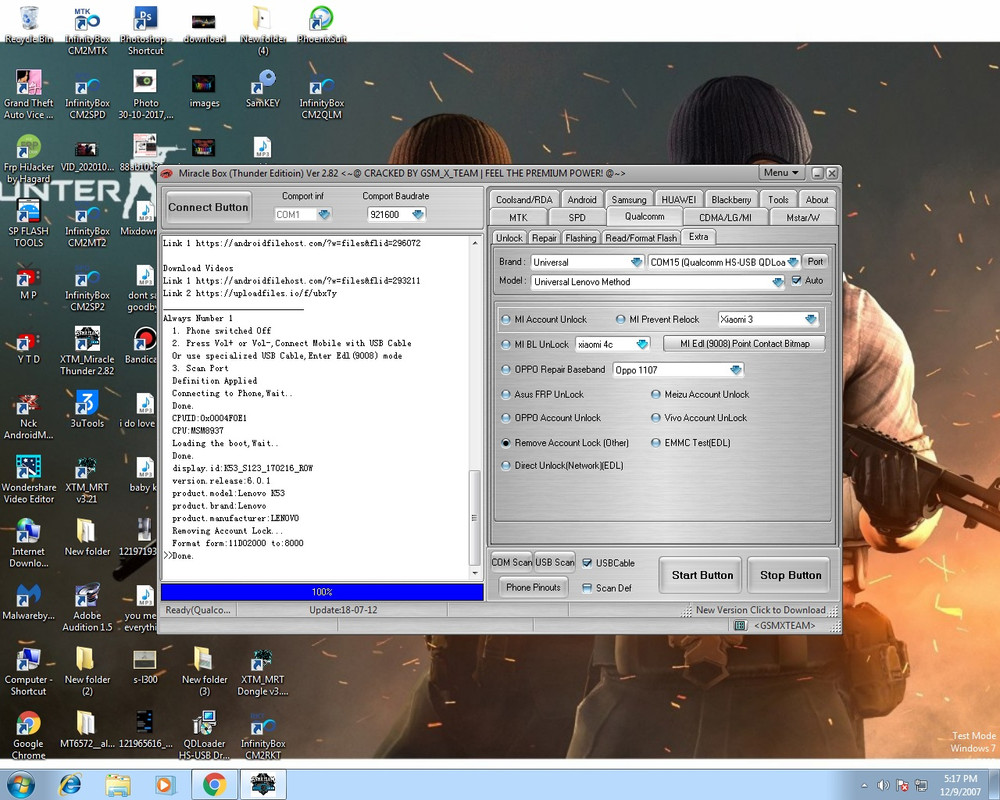Select MI Account Unlock radio

coord(506,320)
